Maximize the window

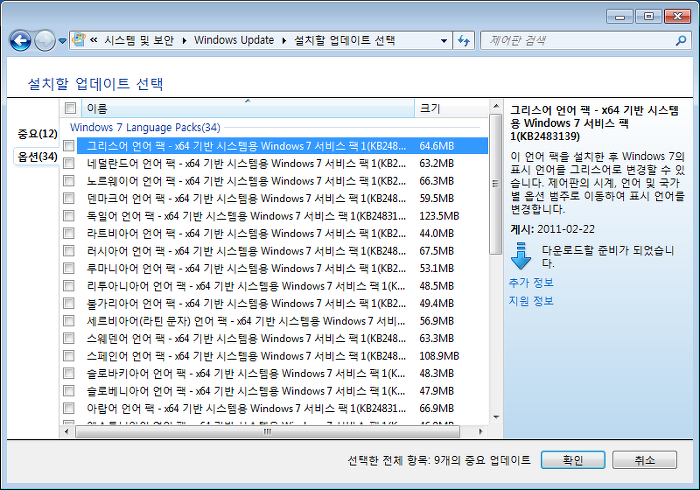[649, 17]
